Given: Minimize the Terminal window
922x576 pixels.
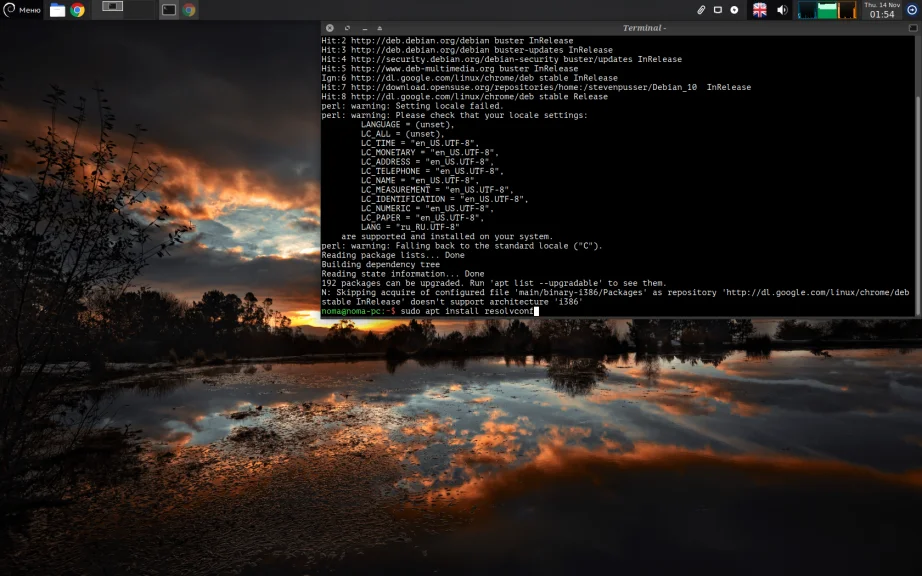Looking at the screenshot, I should [363, 28].
